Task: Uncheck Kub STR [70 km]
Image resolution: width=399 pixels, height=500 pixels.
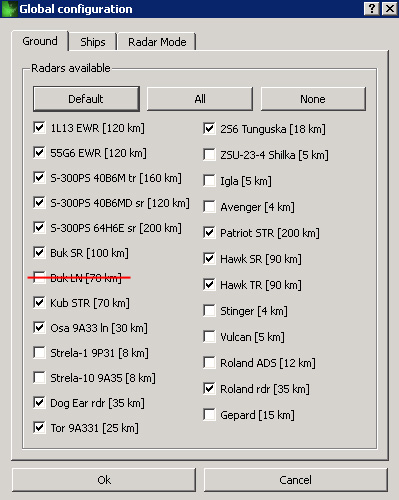Action: pos(39,303)
